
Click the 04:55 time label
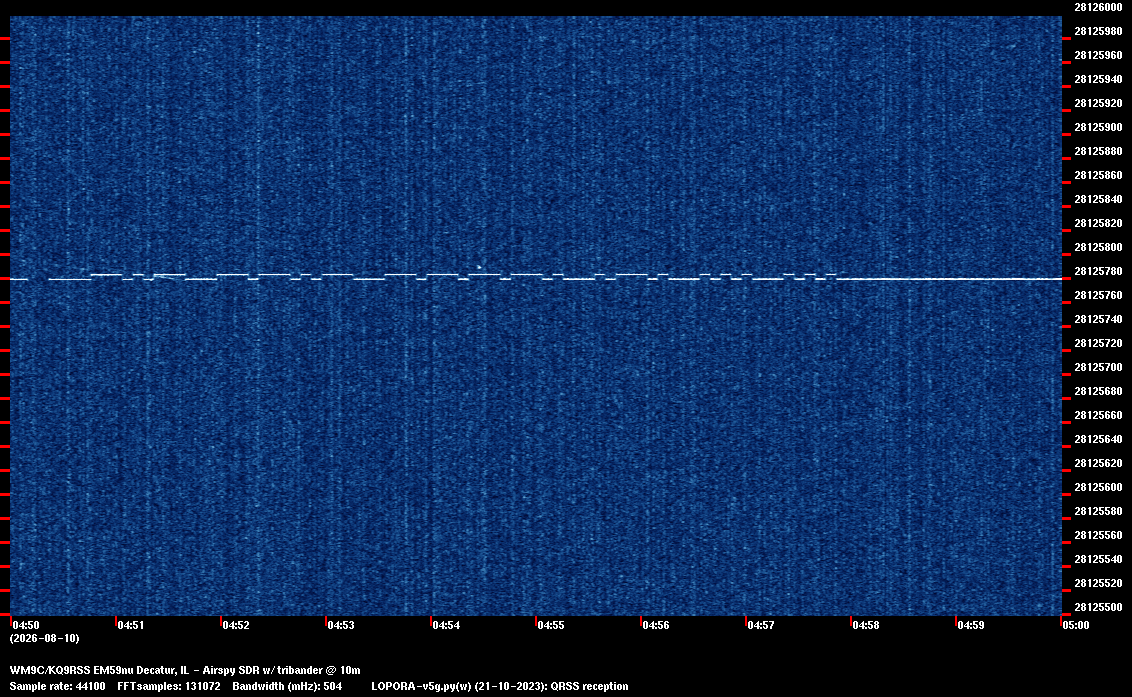(x=551, y=625)
